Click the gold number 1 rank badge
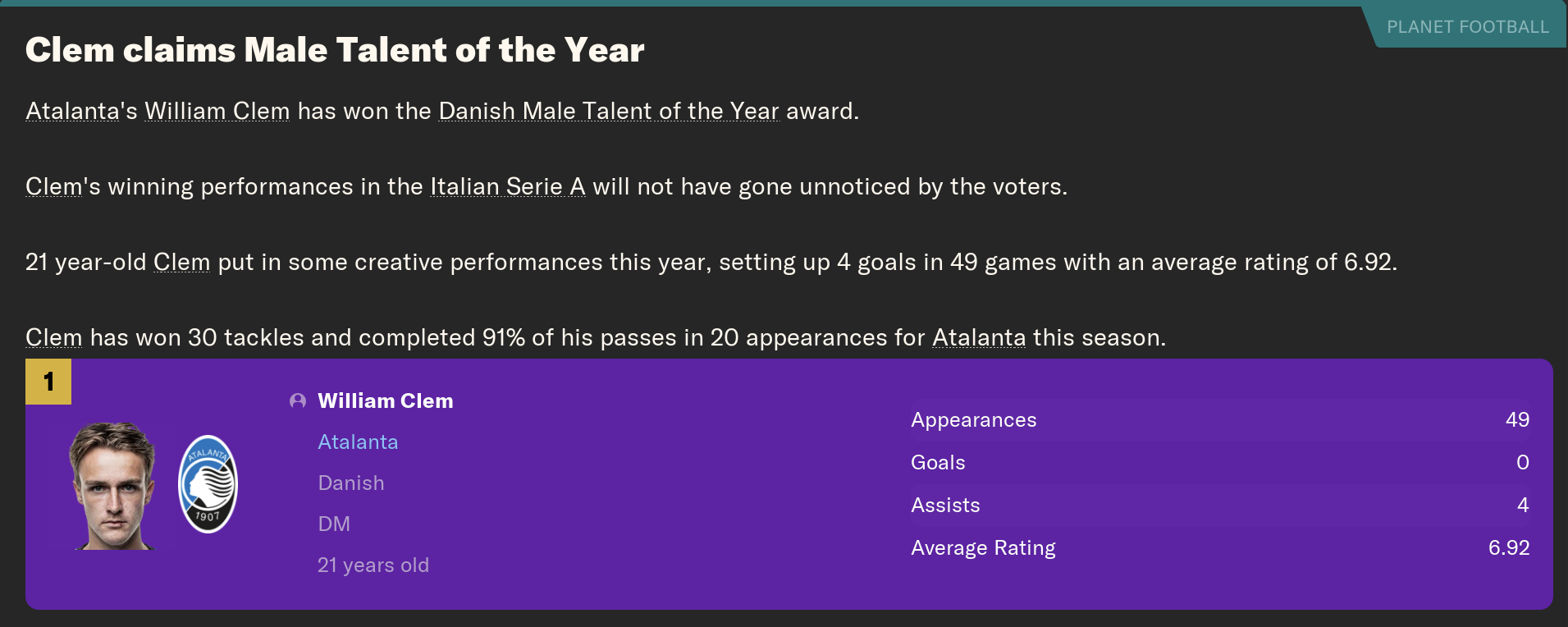1568x627 pixels. [48, 382]
